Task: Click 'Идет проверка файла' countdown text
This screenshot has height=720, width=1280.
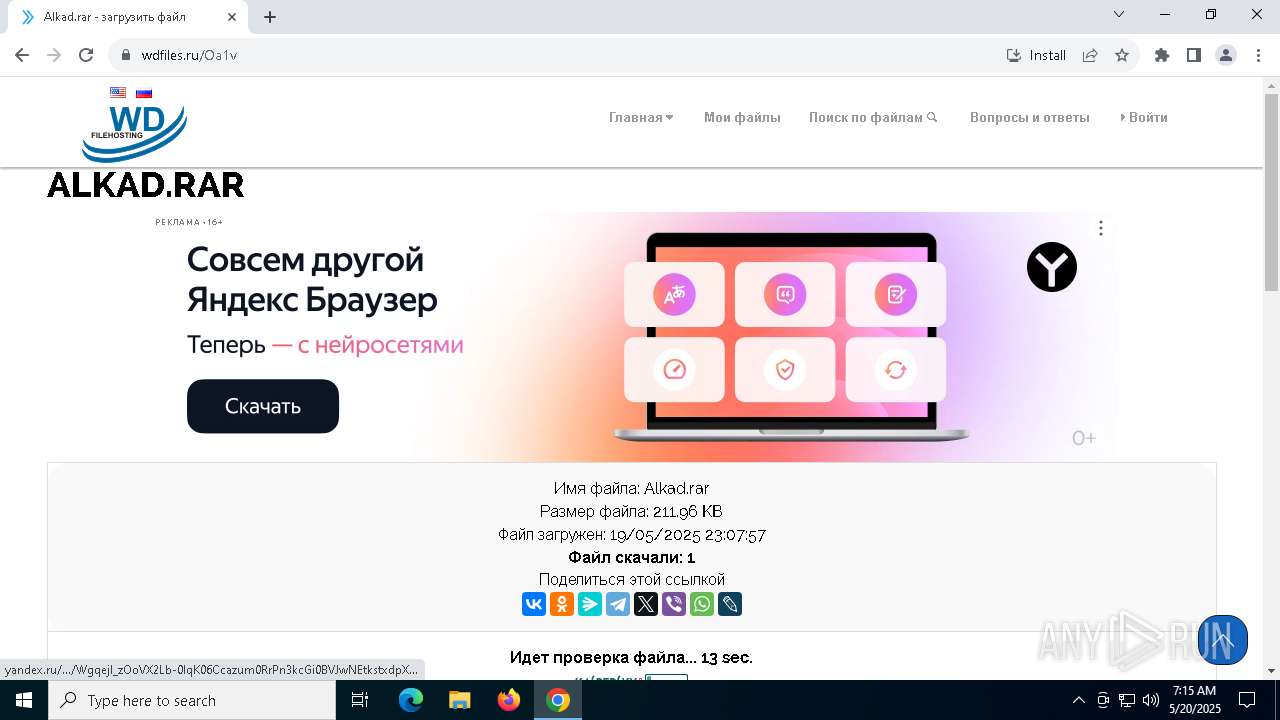Action: coord(631,657)
